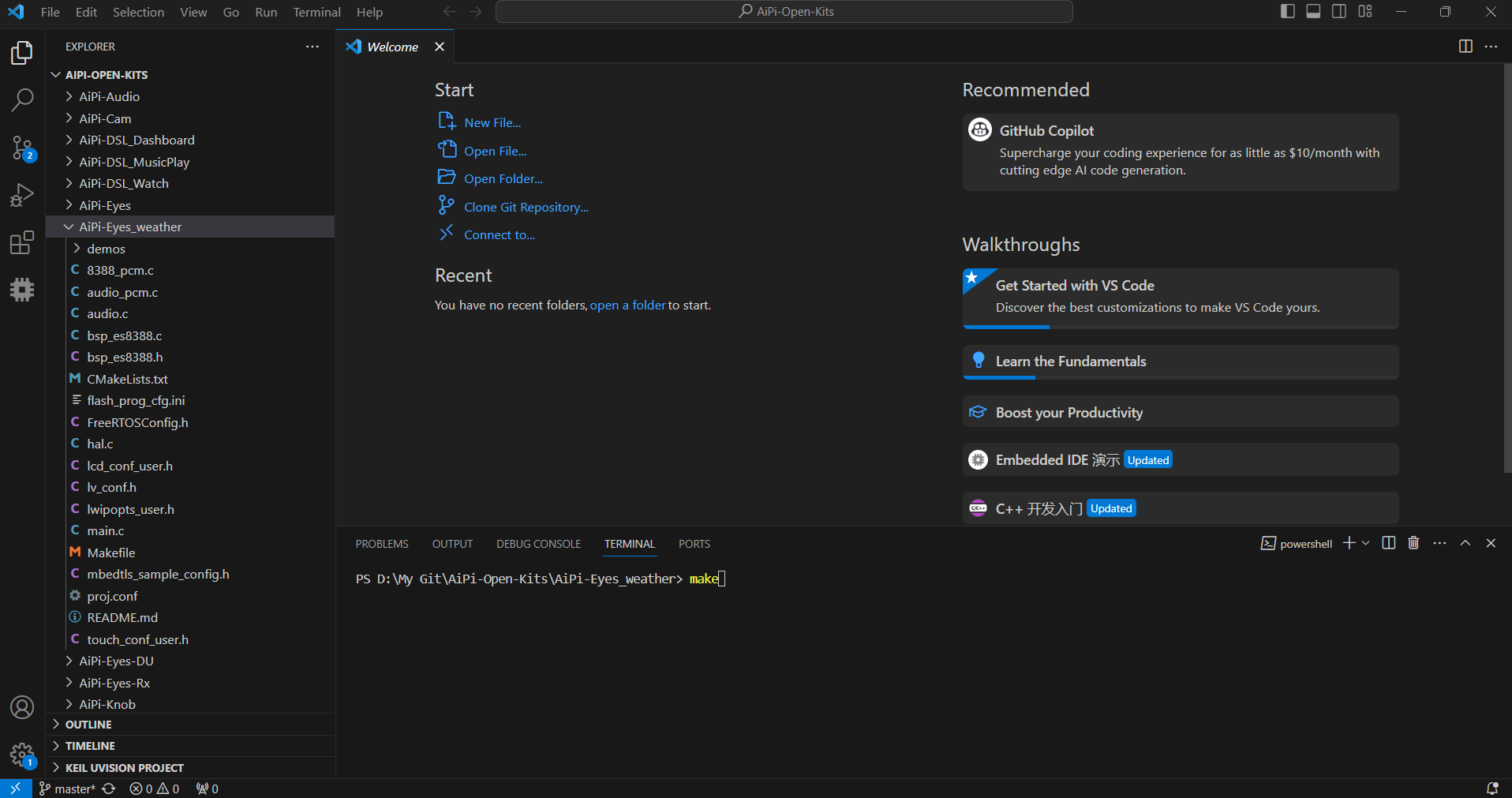The height and width of the screenshot is (798, 1512).
Task: Go forward with navigation arrow
Action: coord(475,12)
